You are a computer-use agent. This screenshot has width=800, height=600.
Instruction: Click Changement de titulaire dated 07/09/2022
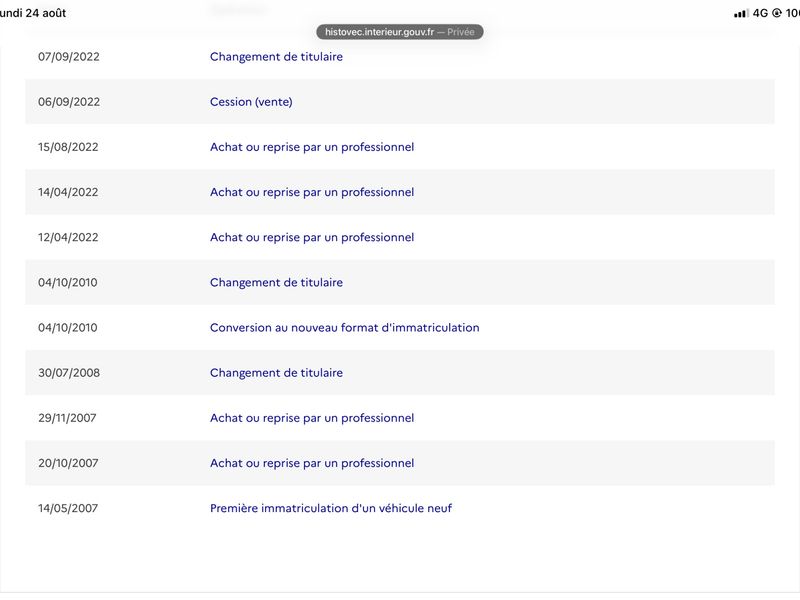coord(276,57)
